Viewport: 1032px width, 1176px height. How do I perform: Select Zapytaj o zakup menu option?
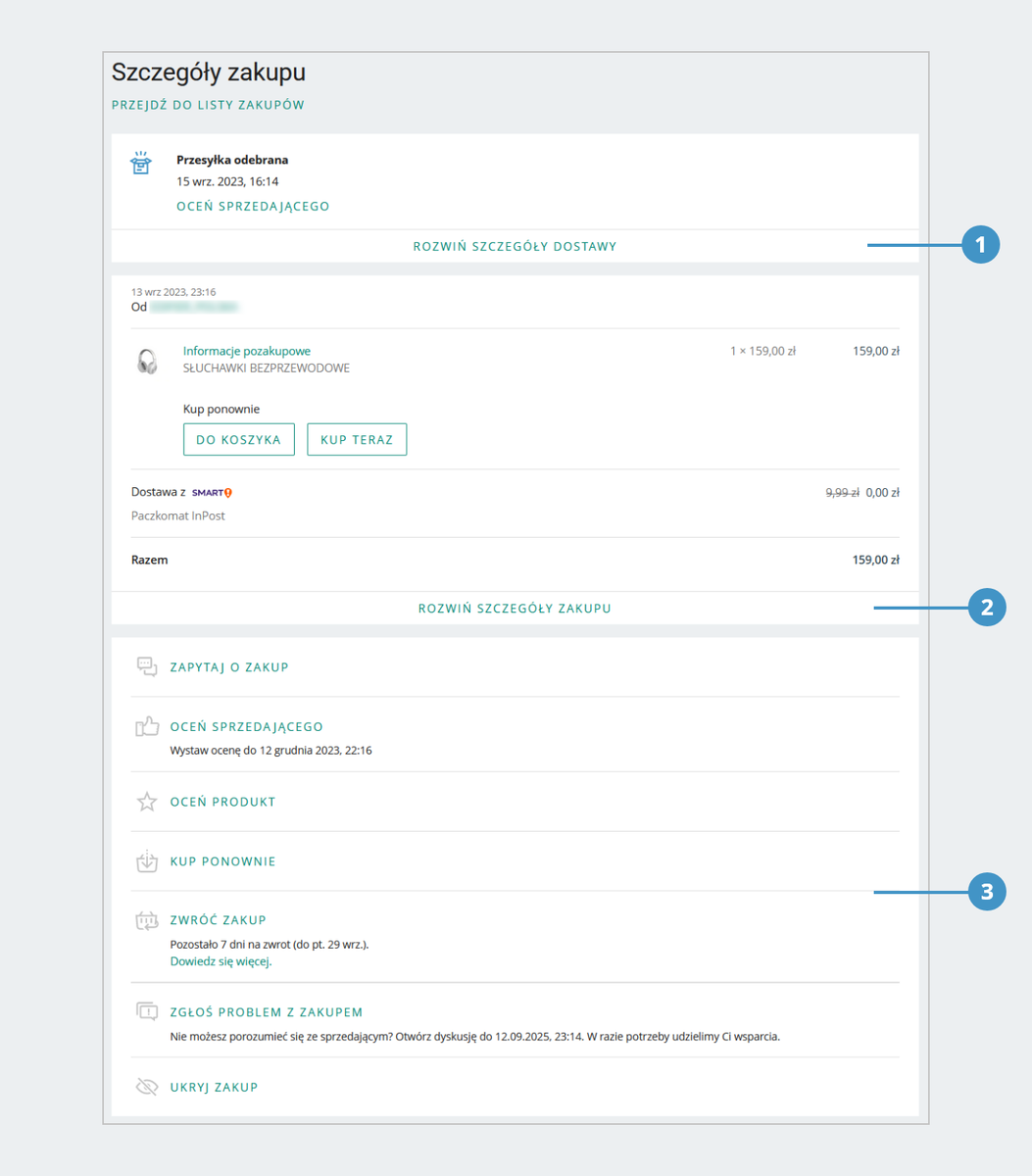(229, 667)
